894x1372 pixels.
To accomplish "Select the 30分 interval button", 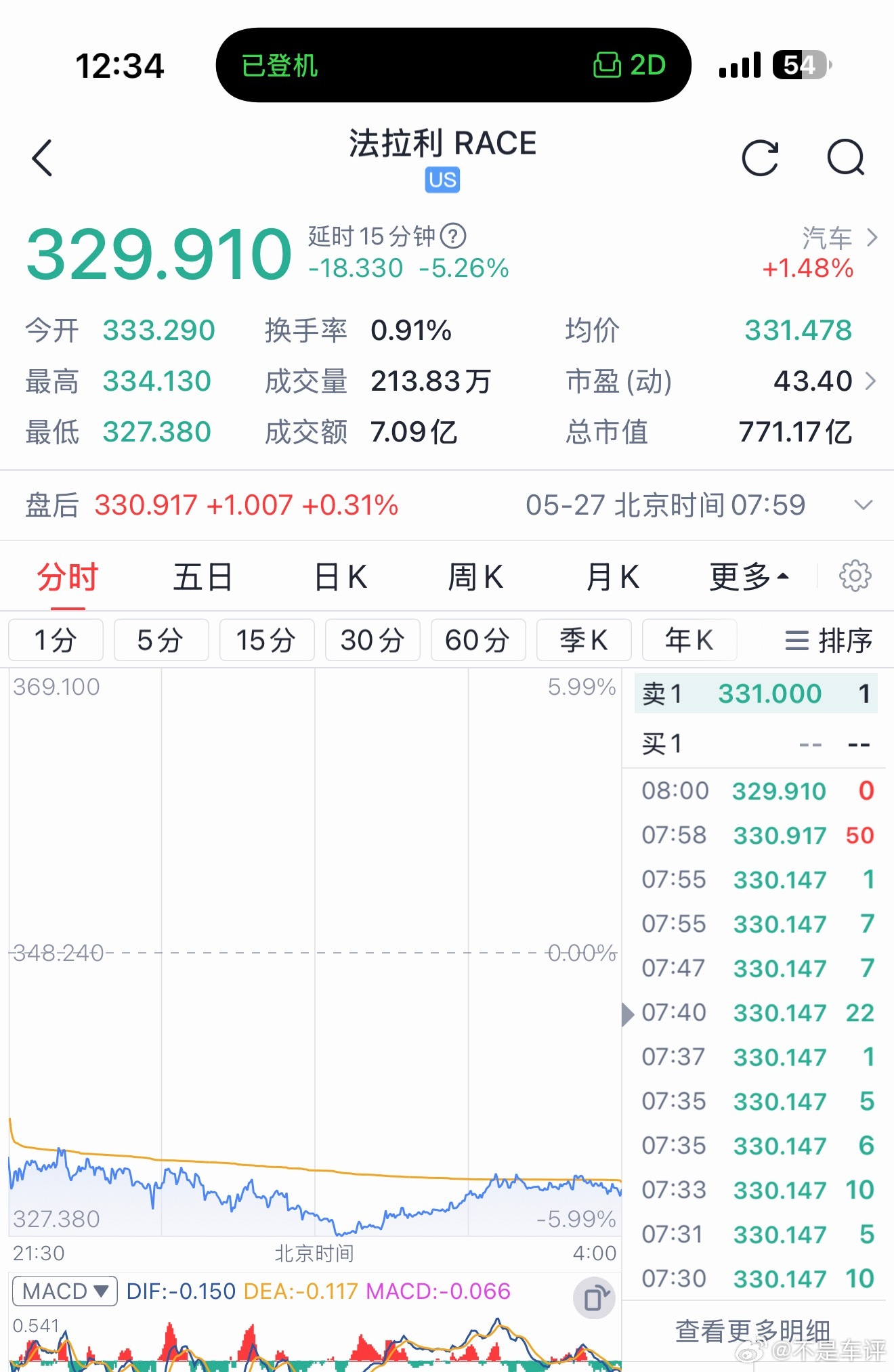I will [x=372, y=640].
